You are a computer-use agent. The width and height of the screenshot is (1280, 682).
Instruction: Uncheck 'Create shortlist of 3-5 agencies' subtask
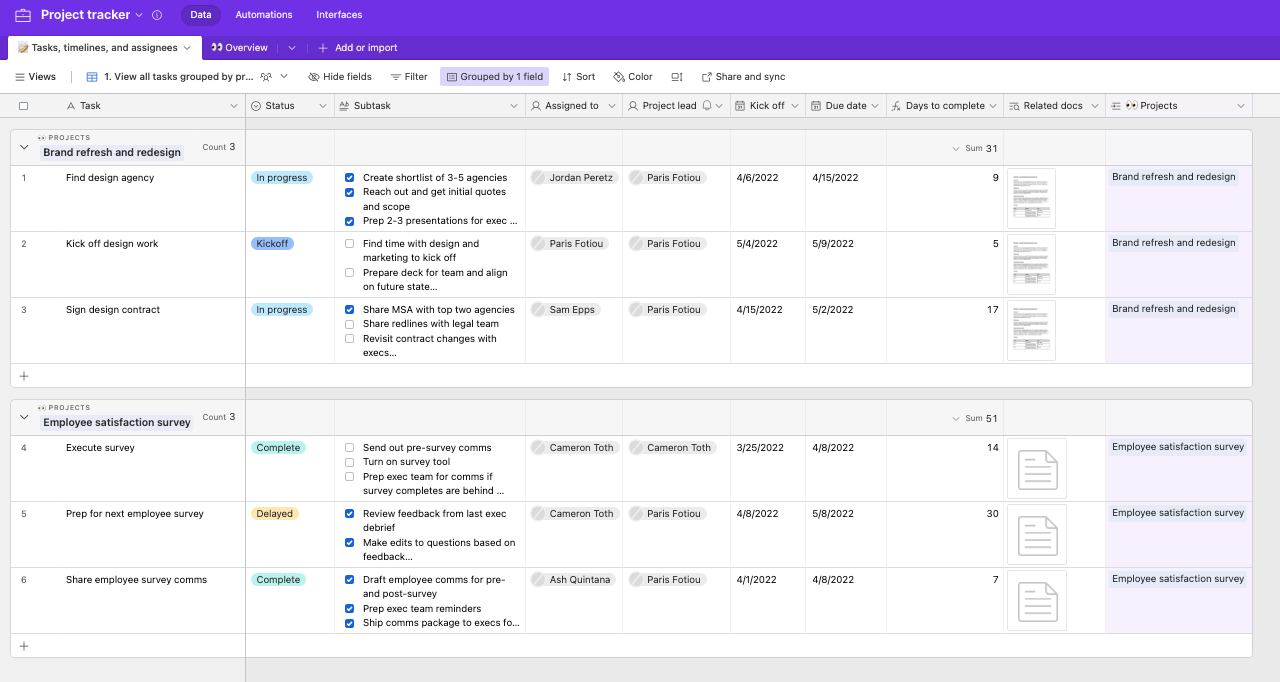point(350,178)
